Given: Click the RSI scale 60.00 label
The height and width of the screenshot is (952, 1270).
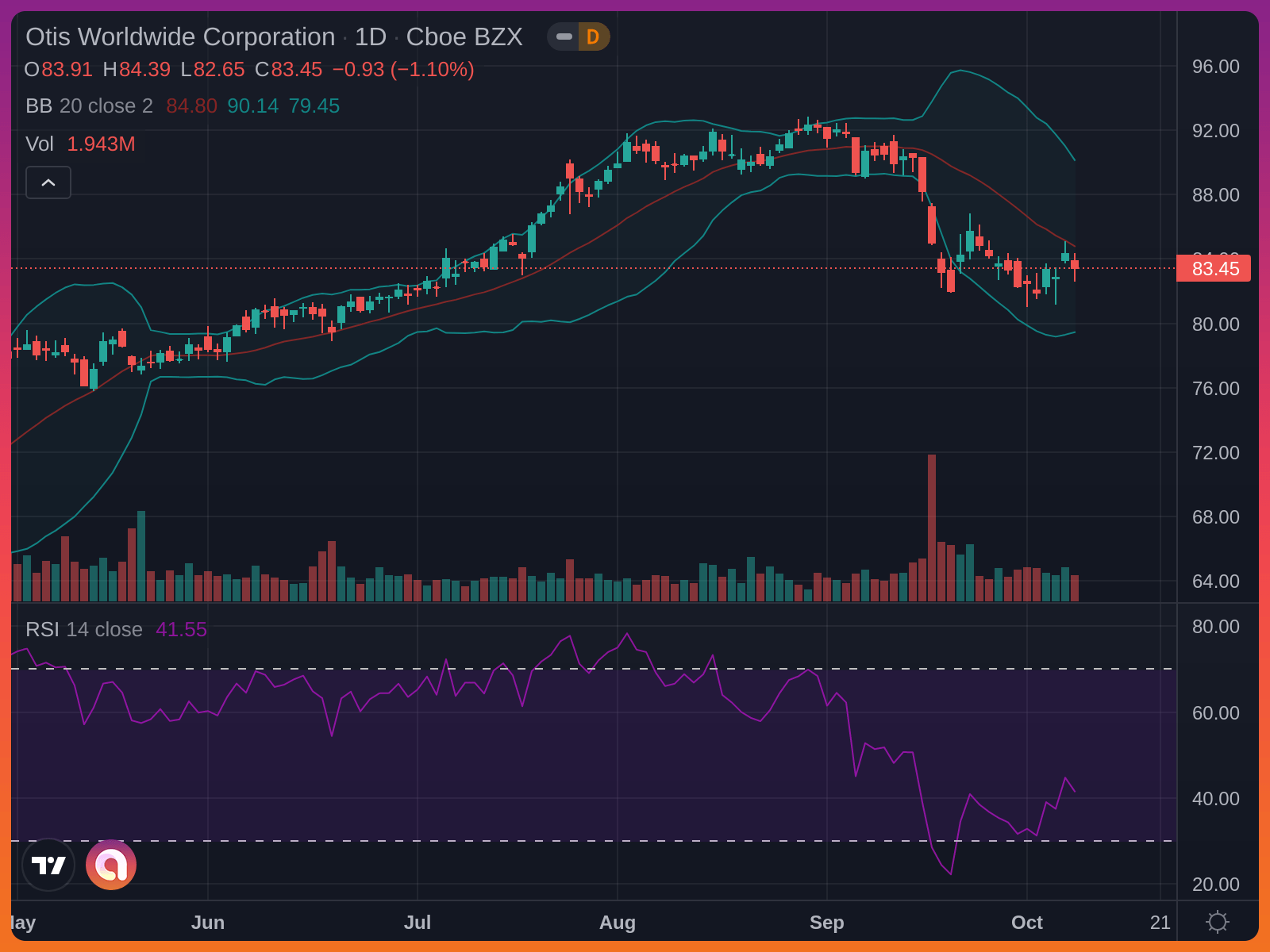Looking at the screenshot, I should tap(1215, 712).
